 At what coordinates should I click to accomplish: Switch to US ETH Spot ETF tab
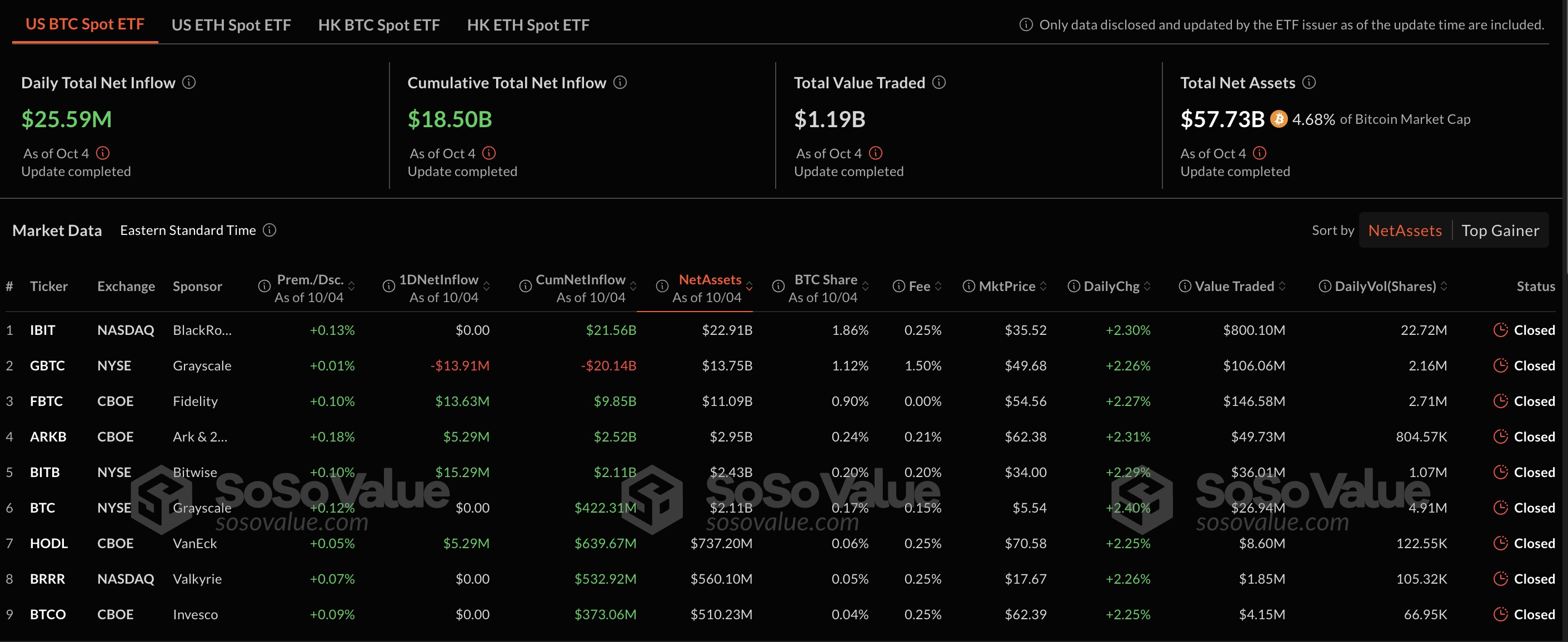click(231, 25)
